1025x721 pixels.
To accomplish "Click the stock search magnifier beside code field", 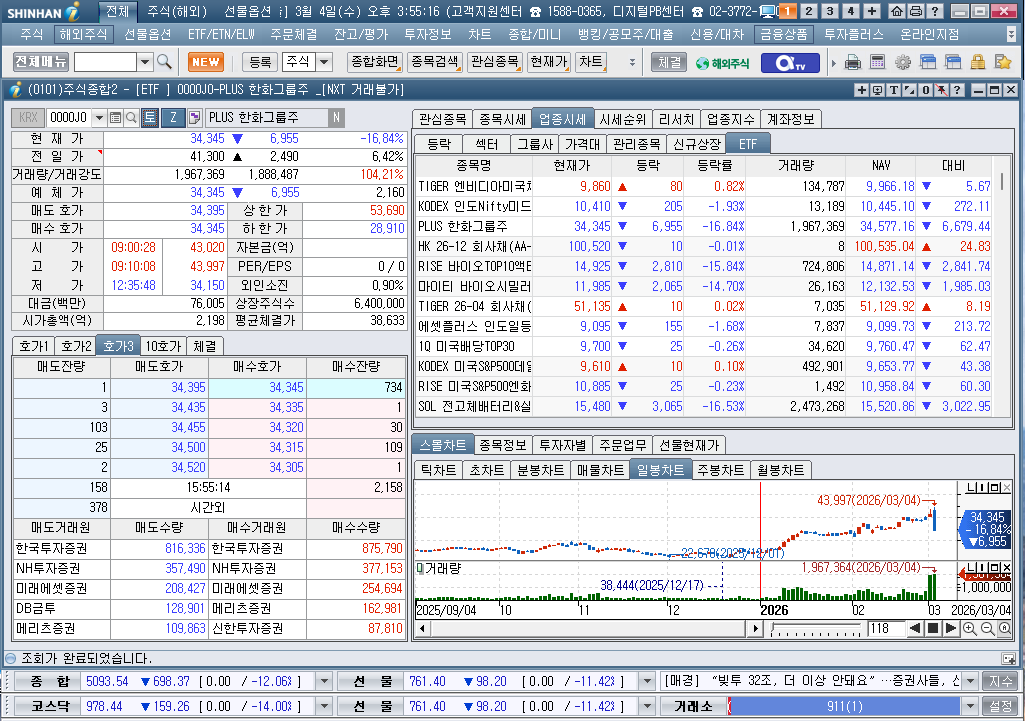I will (131, 118).
